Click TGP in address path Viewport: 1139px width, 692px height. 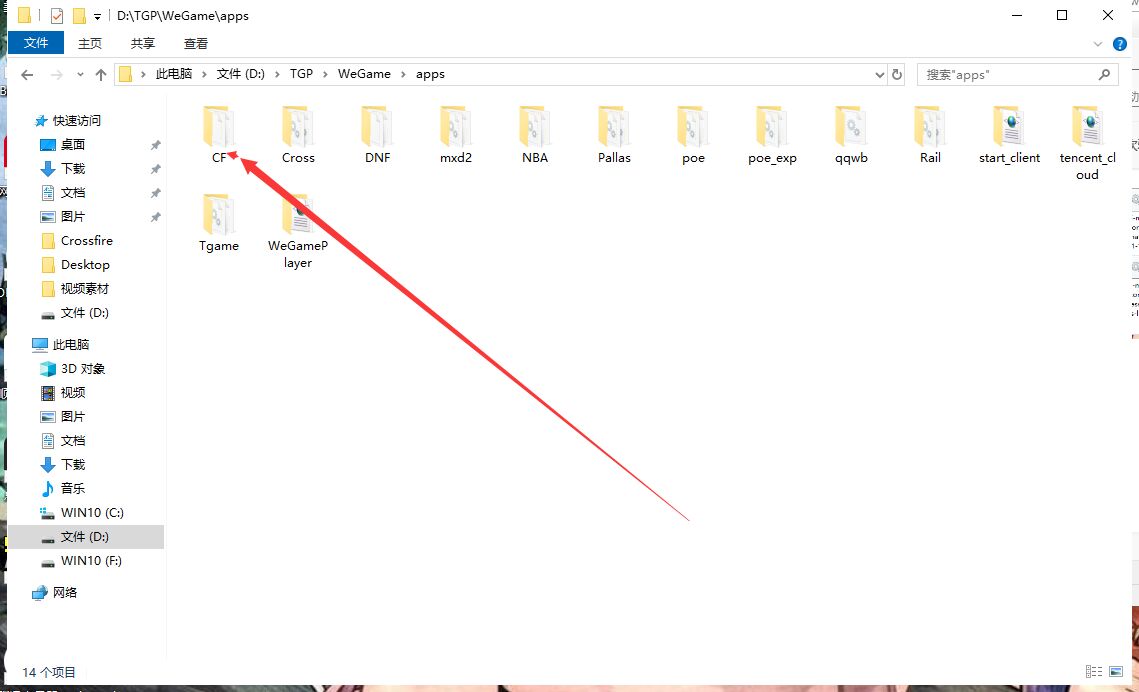tap(301, 74)
